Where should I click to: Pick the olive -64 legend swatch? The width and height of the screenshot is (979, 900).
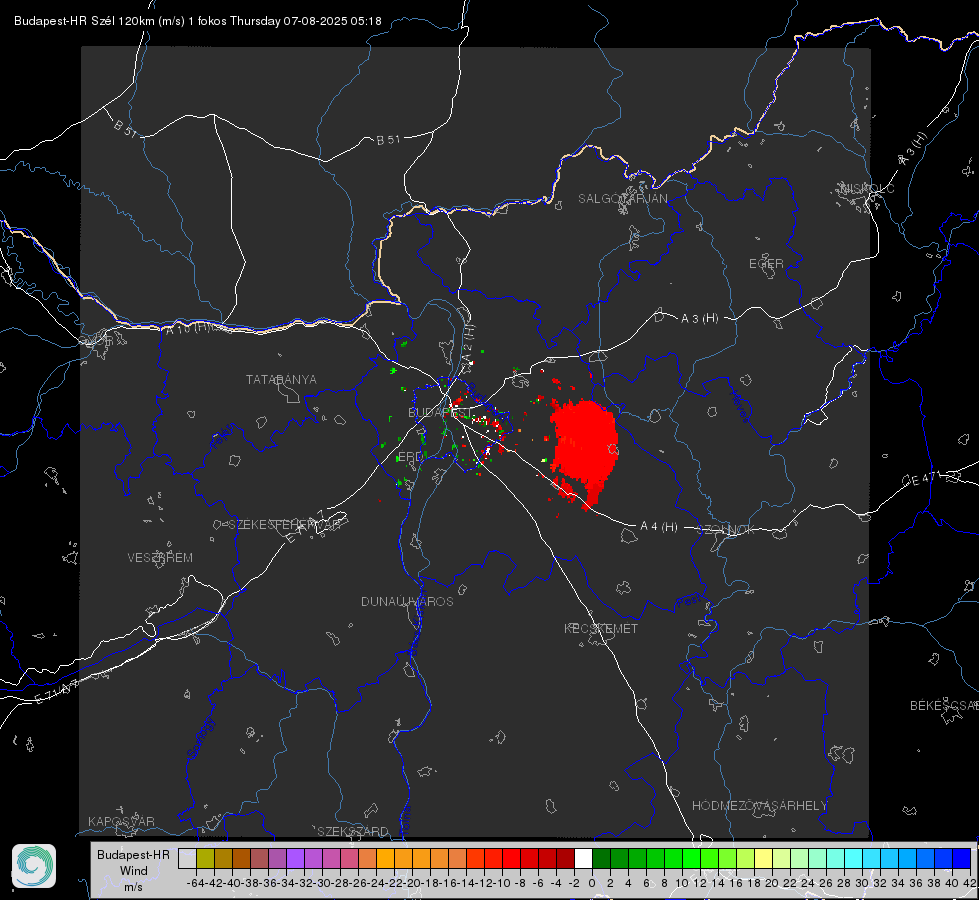click(x=205, y=858)
